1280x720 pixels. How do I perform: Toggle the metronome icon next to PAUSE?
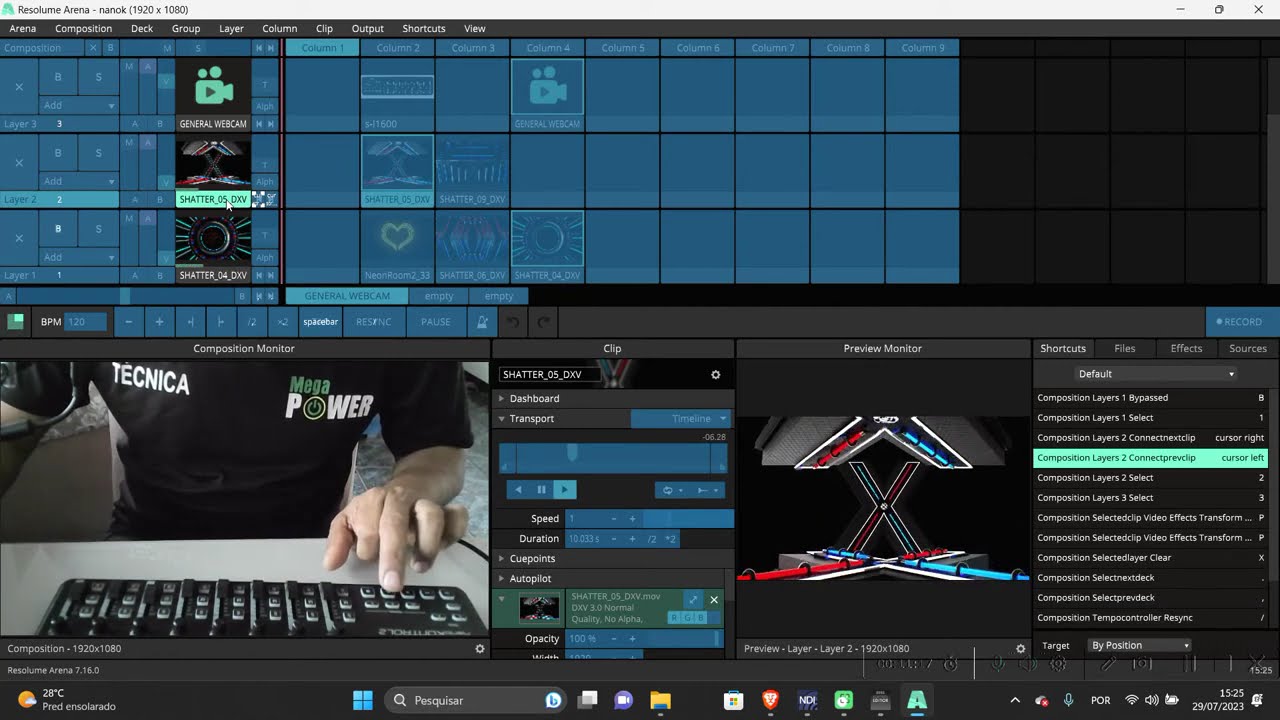click(x=482, y=322)
